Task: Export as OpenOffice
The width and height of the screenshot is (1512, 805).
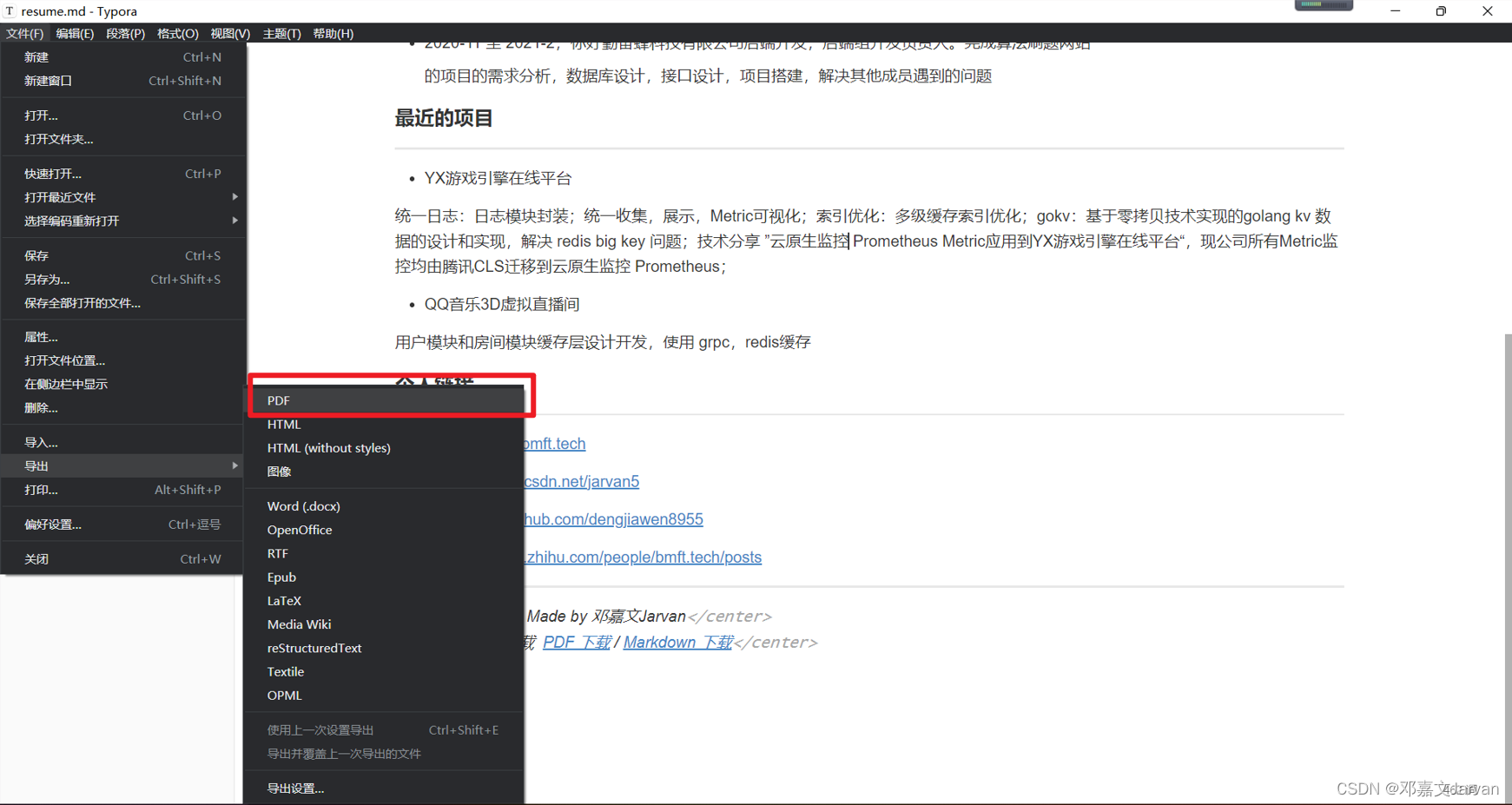Action: [386, 530]
